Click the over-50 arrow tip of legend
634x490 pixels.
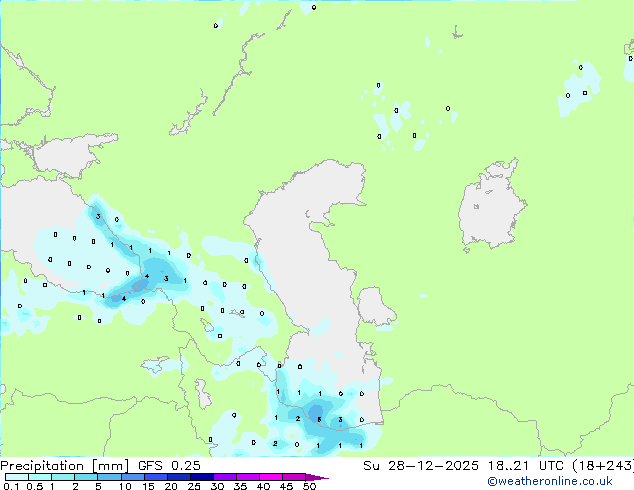pyautogui.click(x=317, y=477)
